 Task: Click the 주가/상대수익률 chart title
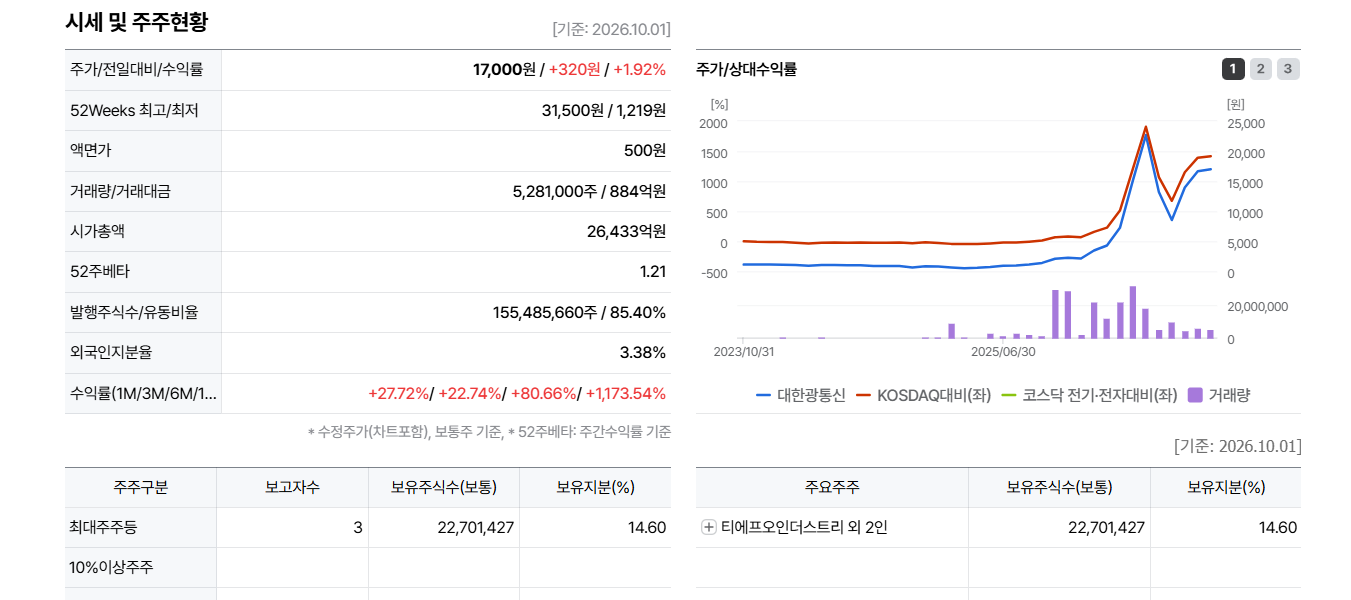746,69
